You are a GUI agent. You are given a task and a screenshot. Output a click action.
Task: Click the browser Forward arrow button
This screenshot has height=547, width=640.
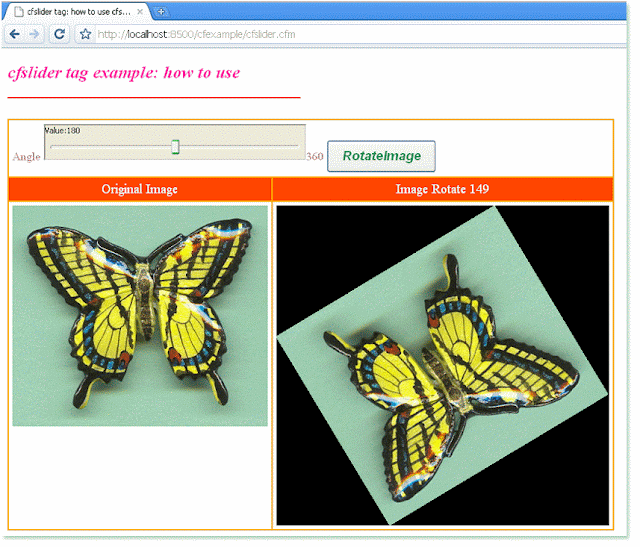[x=35, y=34]
